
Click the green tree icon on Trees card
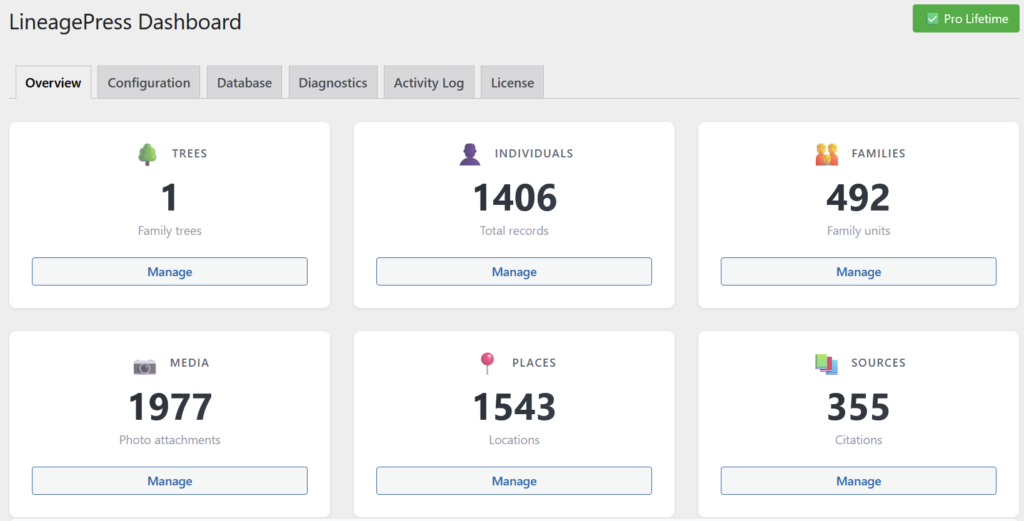pyautogui.click(x=147, y=154)
